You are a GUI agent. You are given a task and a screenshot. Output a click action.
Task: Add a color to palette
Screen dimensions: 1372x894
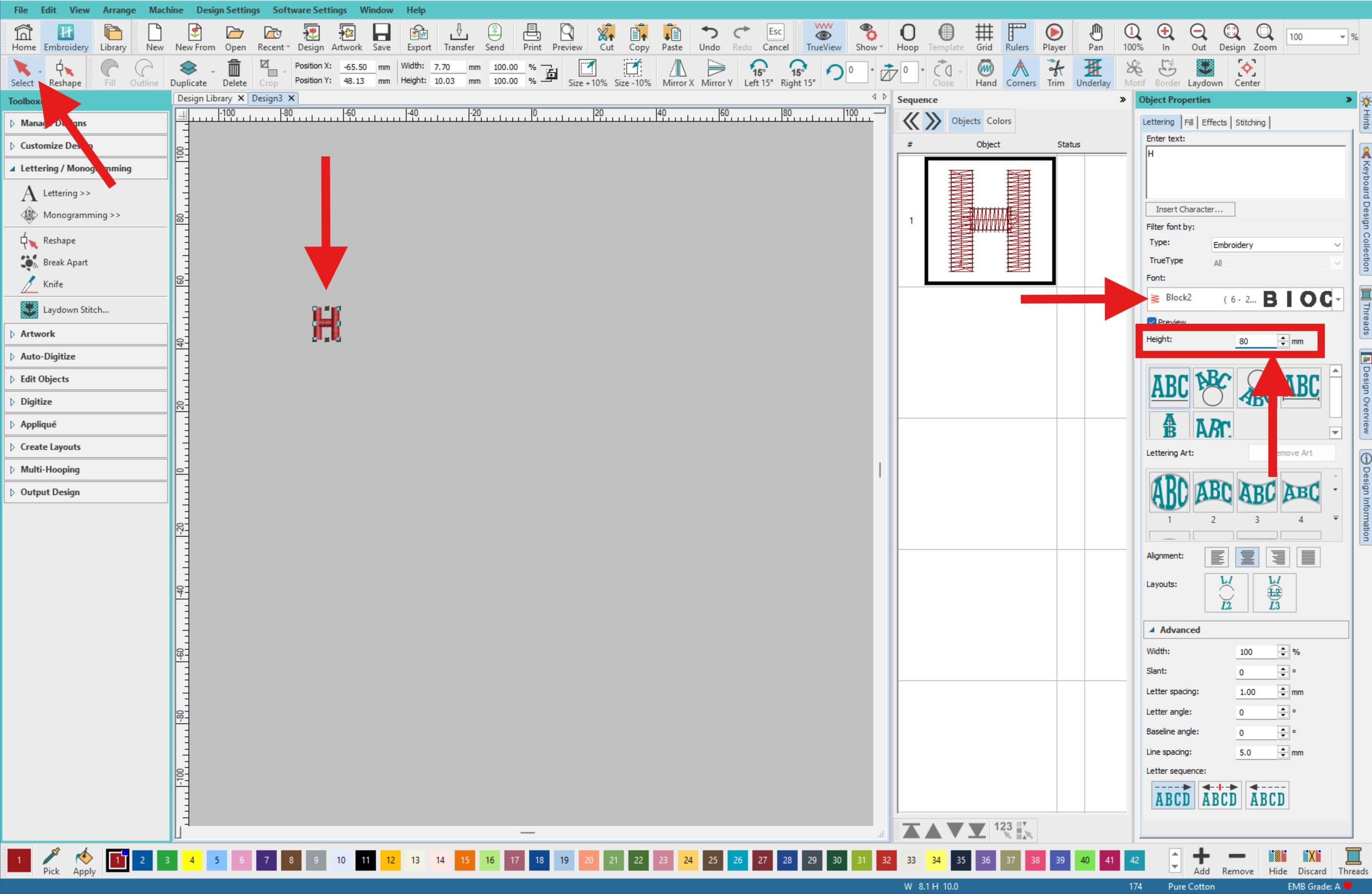pyautogui.click(x=1201, y=861)
